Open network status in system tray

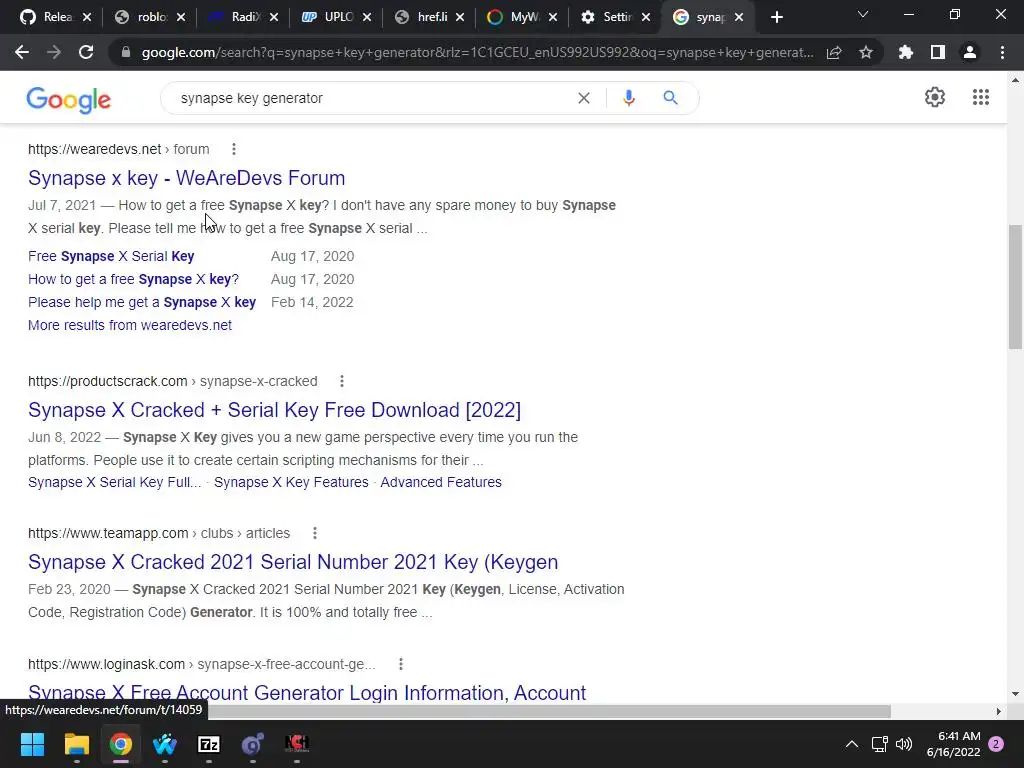[x=879, y=744]
